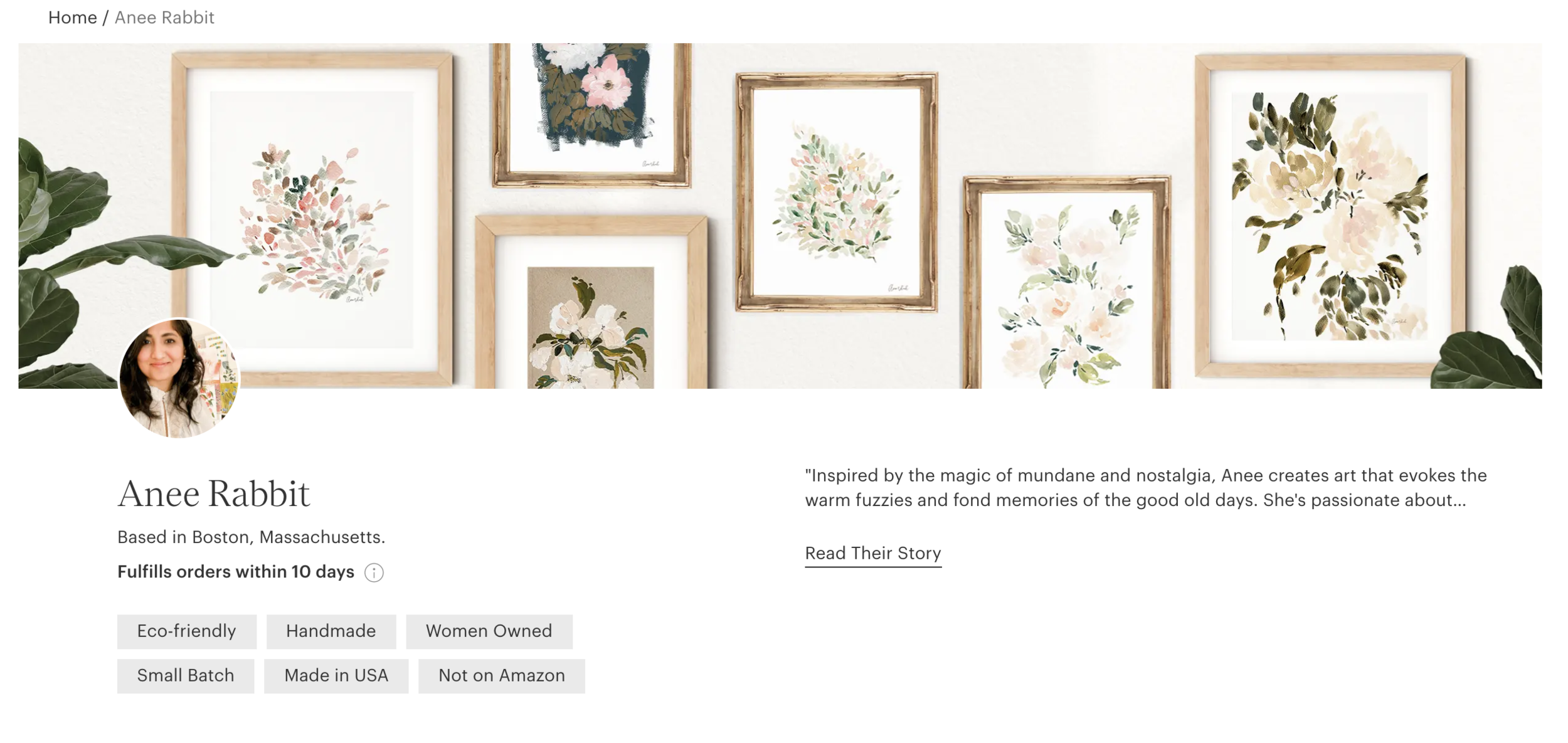Click the Fulfills orders within 10 days text

tap(236, 572)
